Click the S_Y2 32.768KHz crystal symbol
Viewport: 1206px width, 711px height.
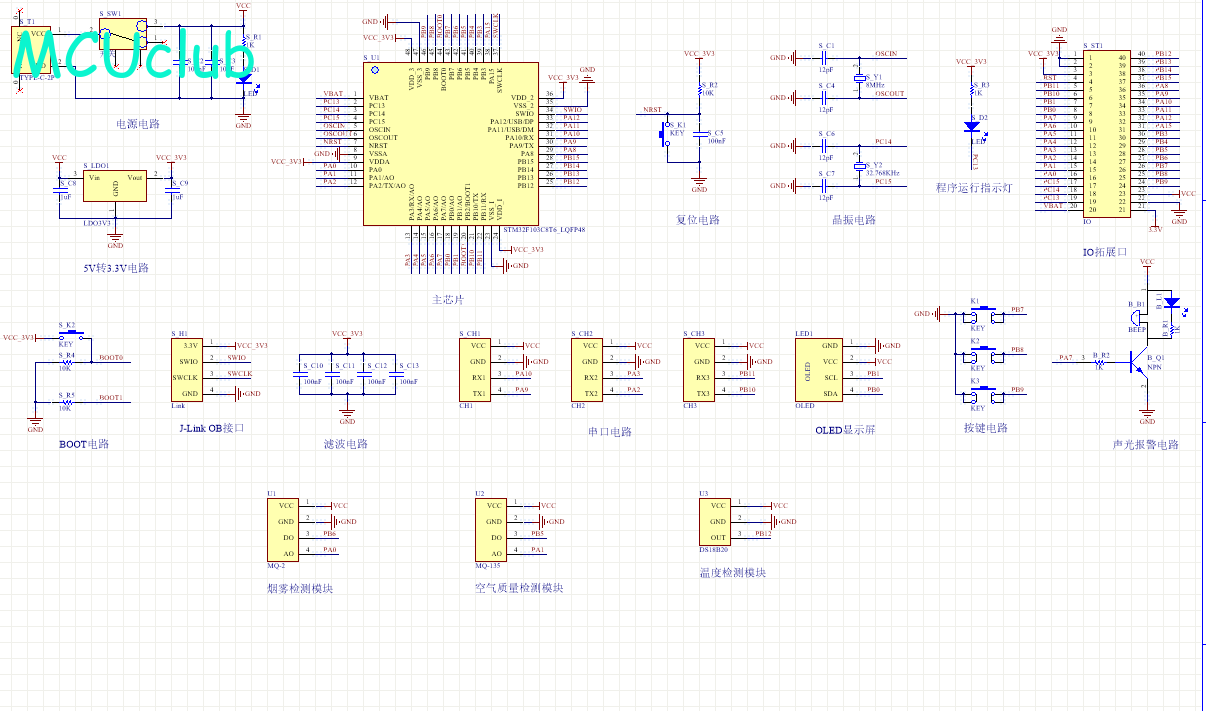[x=858, y=166]
